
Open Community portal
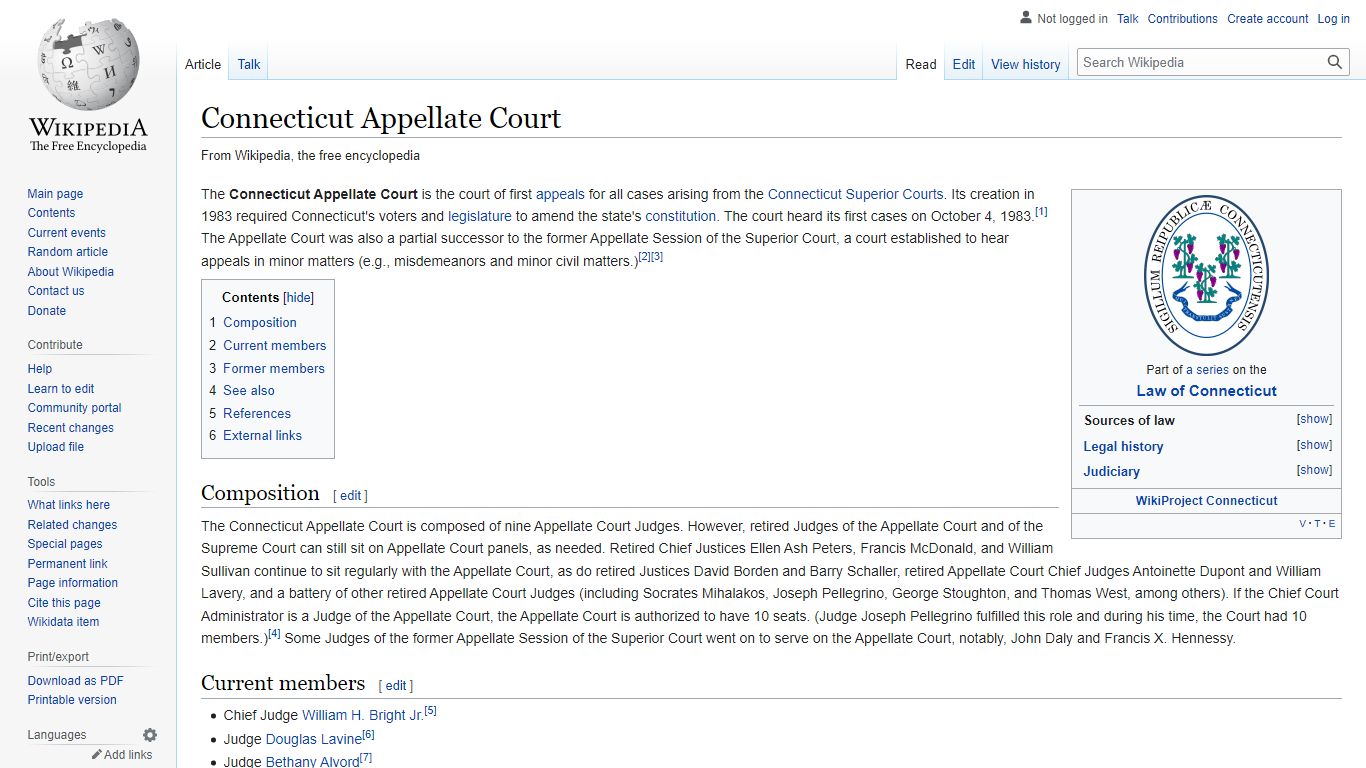click(75, 408)
